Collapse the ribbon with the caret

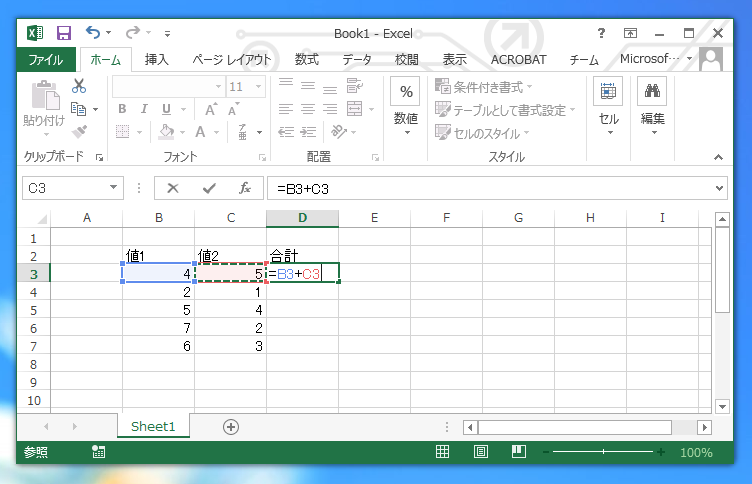718,157
